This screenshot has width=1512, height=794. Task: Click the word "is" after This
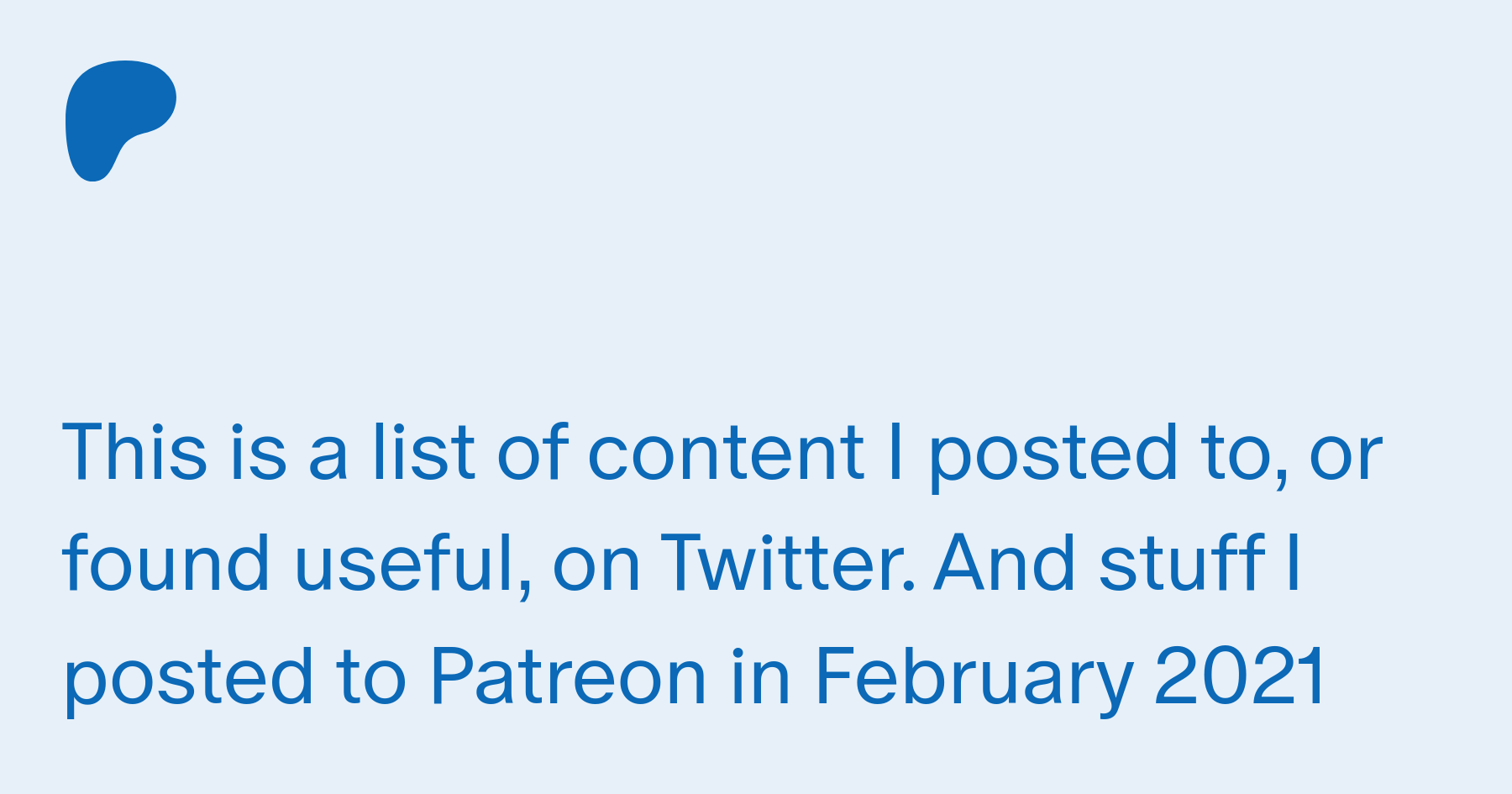click(258, 452)
